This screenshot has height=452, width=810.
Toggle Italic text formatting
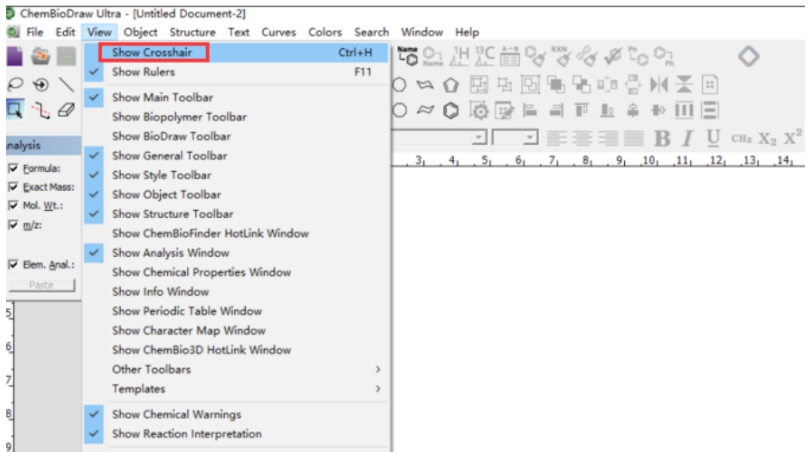688,138
